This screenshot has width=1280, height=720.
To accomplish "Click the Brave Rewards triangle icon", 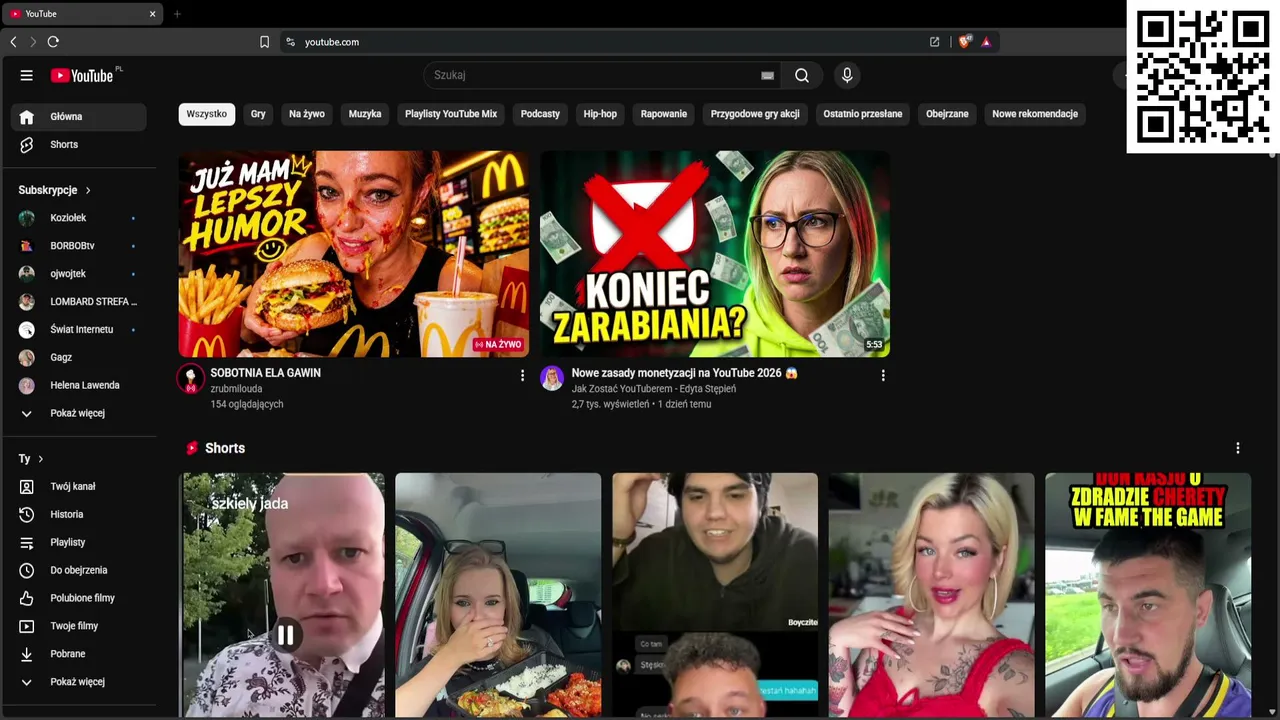I will tap(986, 42).
